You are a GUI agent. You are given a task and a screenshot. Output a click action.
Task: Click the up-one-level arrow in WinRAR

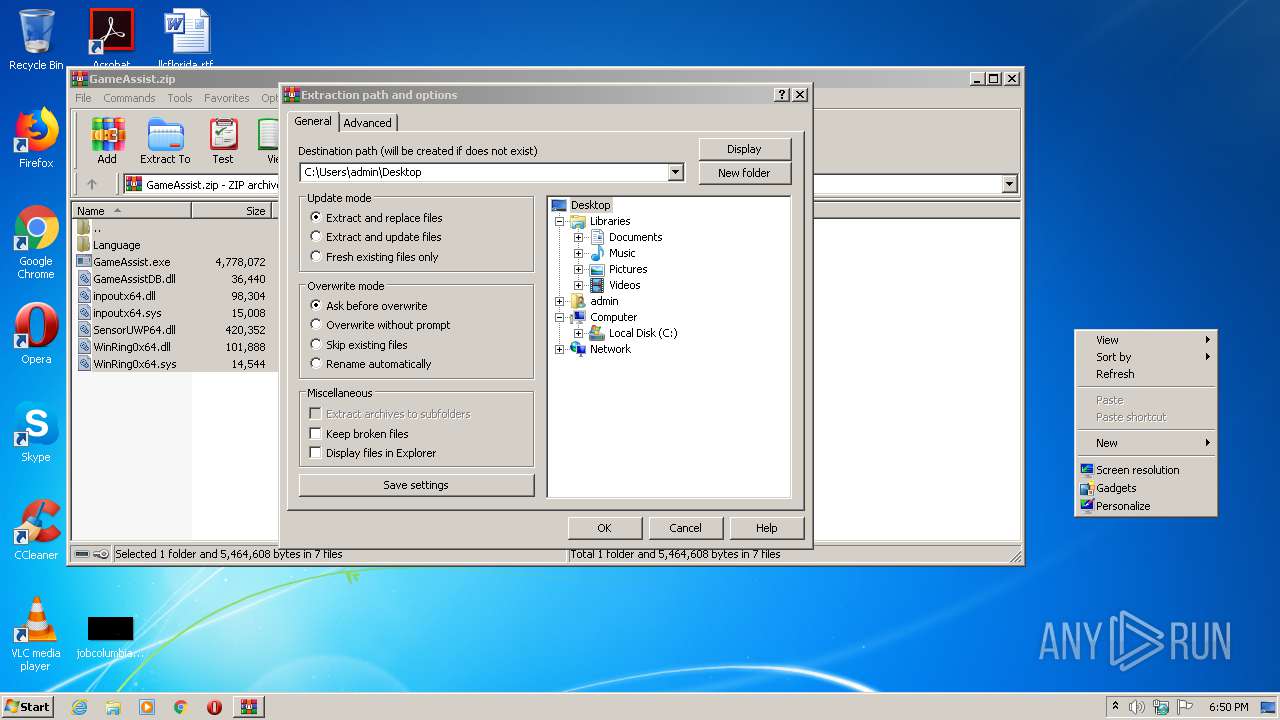[92, 184]
